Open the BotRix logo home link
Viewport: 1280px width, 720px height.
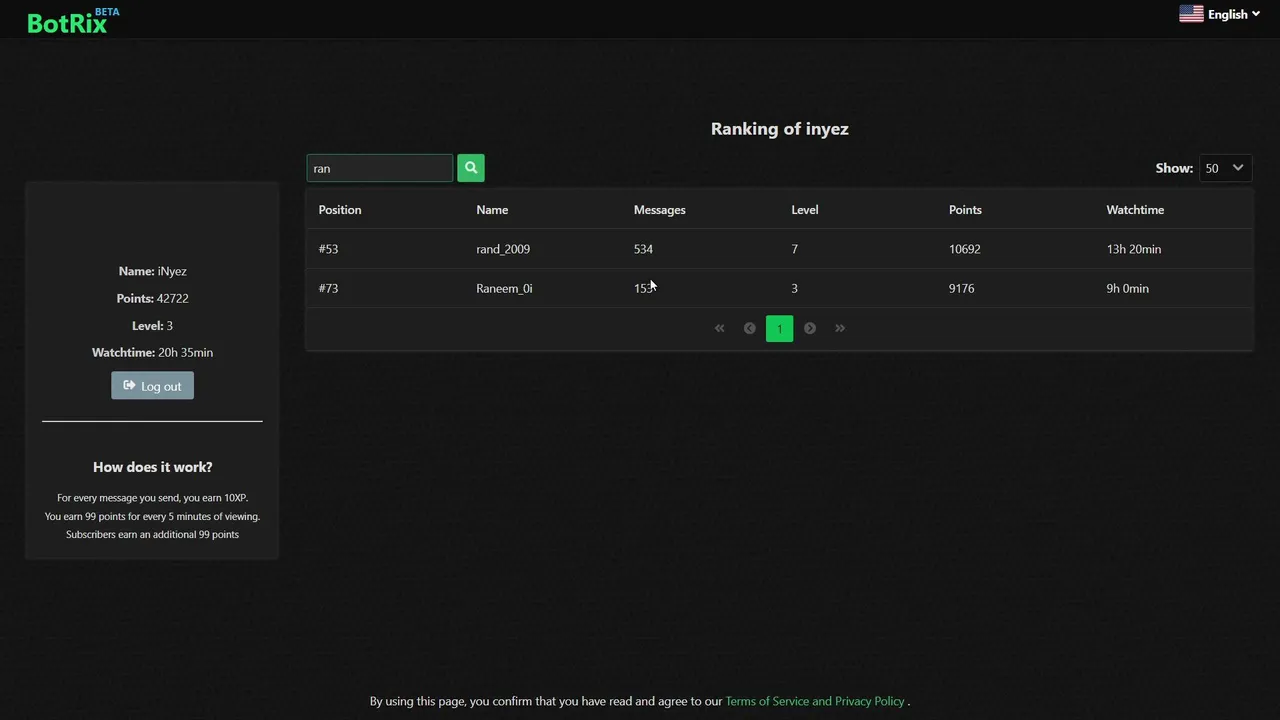67,23
